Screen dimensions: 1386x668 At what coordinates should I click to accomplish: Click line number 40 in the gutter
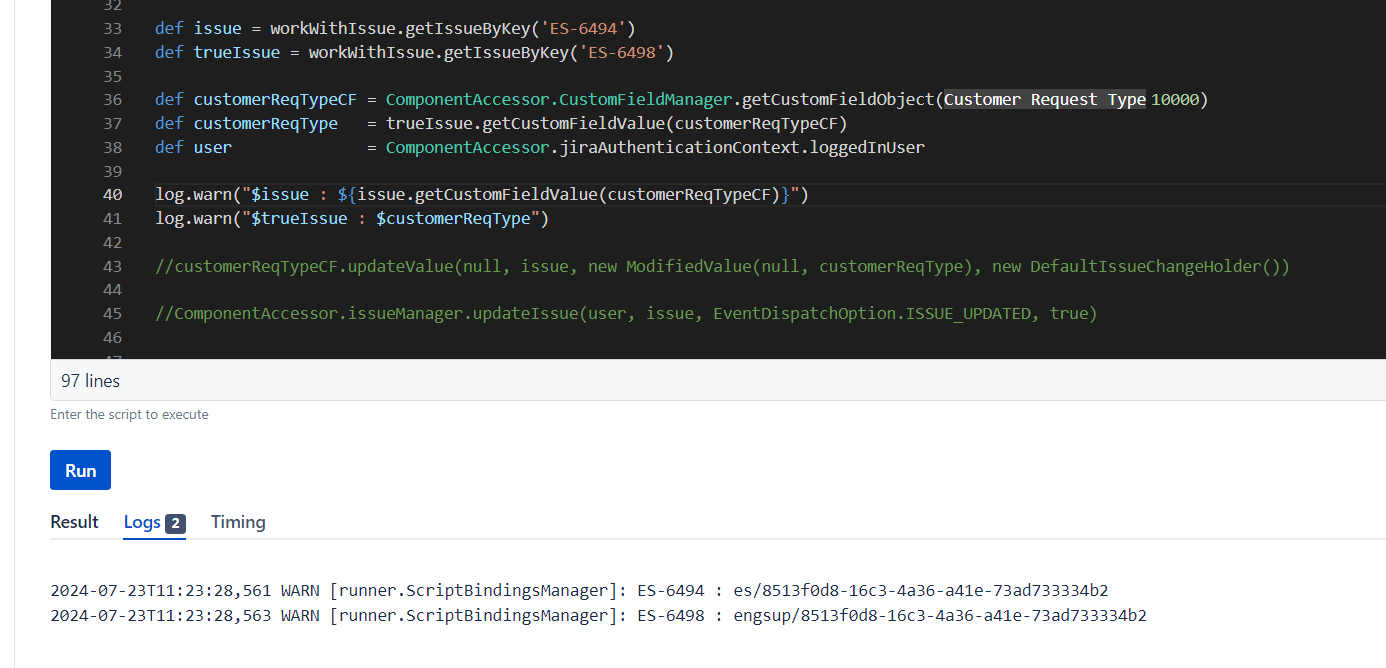pos(112,195)
